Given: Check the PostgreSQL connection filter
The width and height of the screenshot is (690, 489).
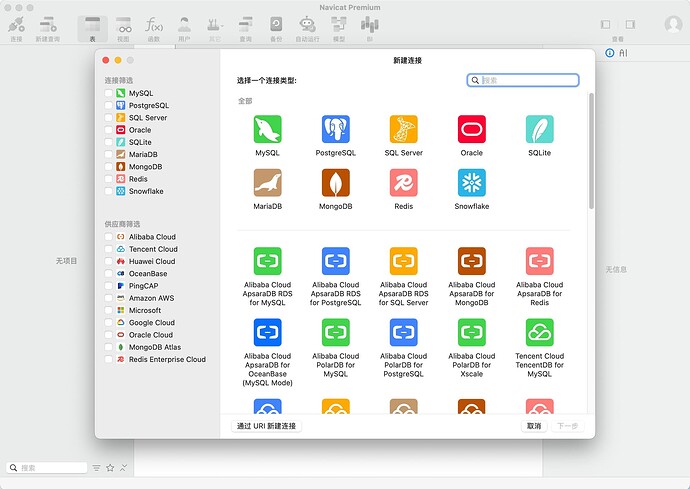Looking at the screenshot, I should click(108, 106).
